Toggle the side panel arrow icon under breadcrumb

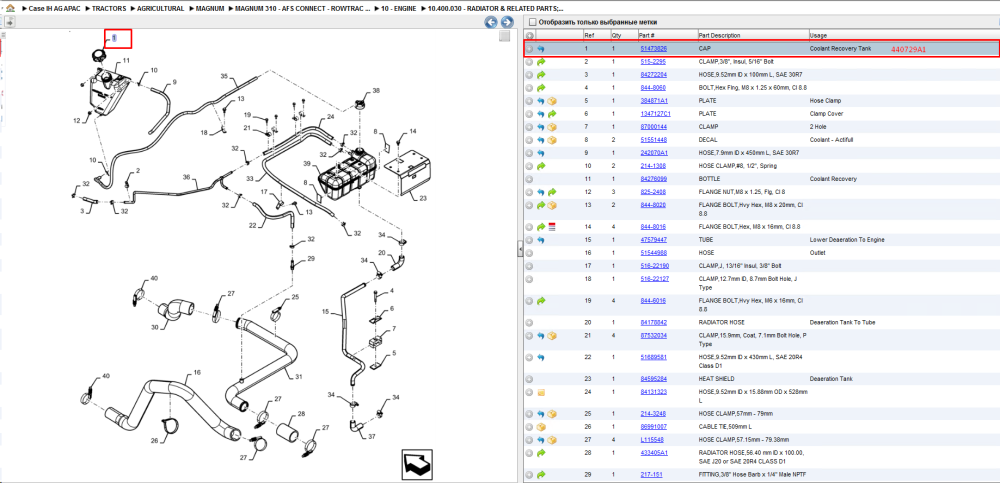pyautogui.click(x=10, y=22)
